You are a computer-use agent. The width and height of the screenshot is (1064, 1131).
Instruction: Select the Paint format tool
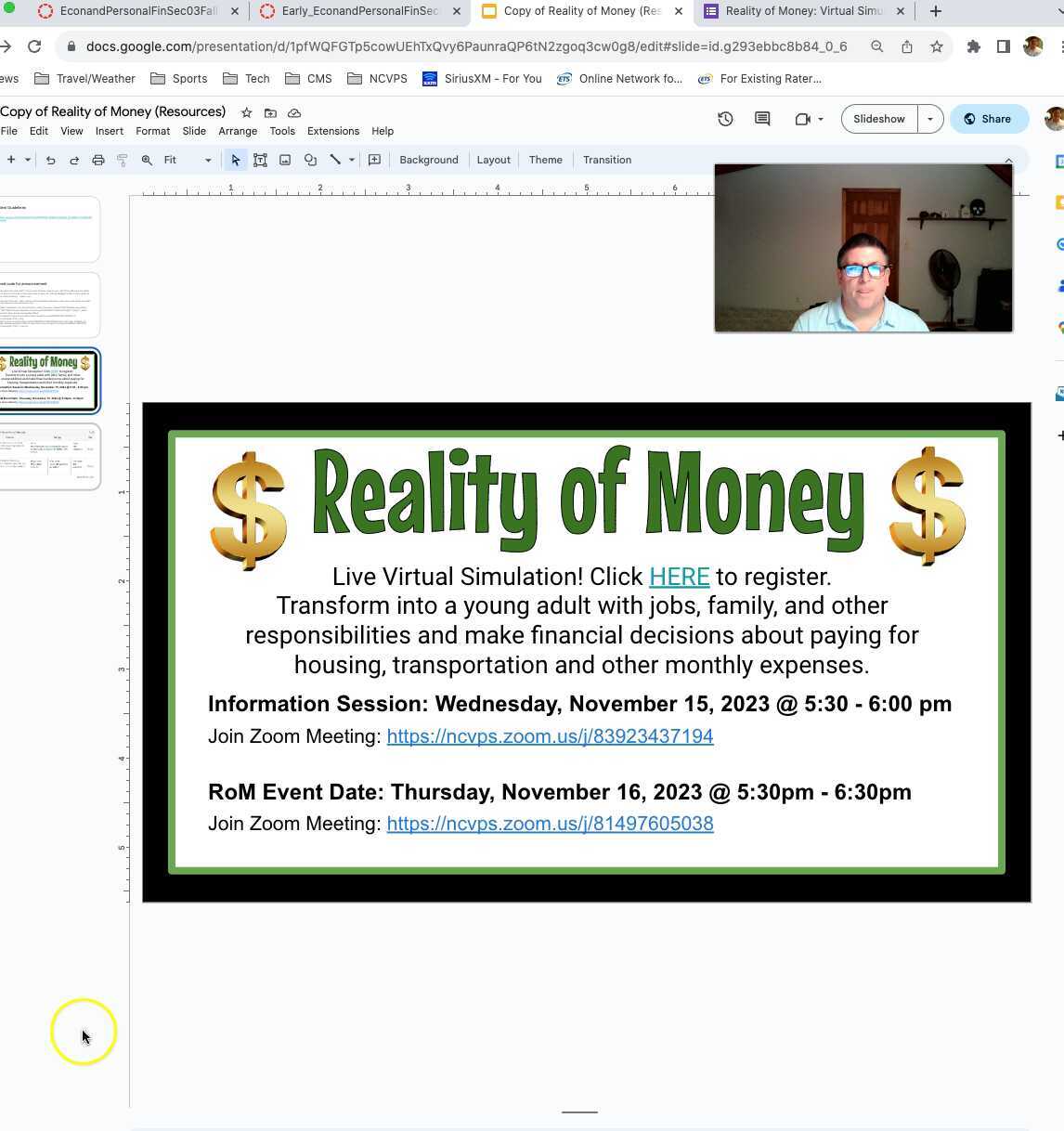122,160
